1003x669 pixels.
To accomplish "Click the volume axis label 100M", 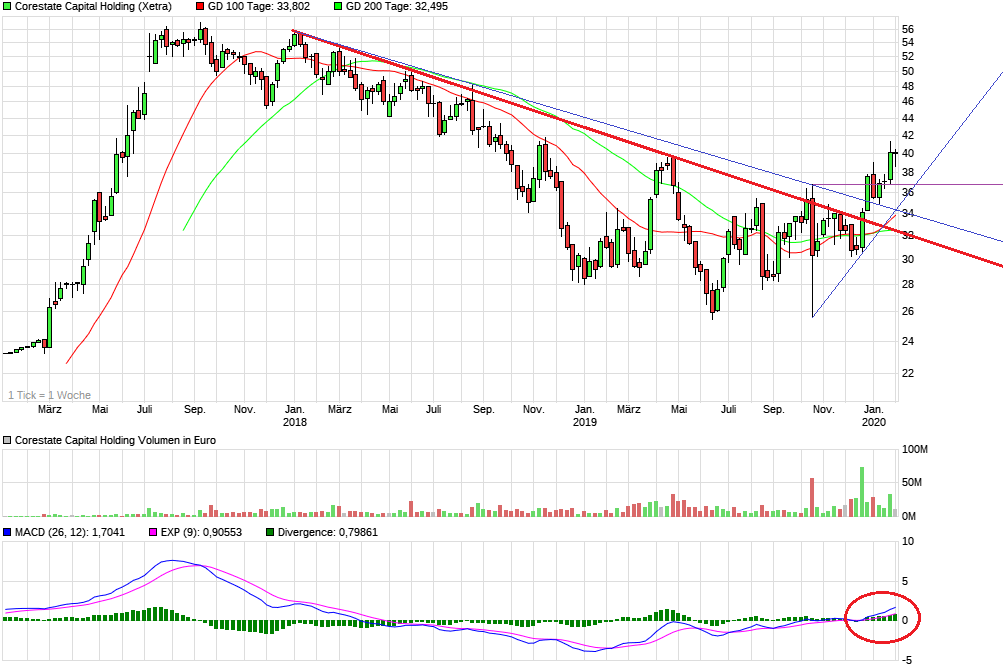I will click(915, 450).
